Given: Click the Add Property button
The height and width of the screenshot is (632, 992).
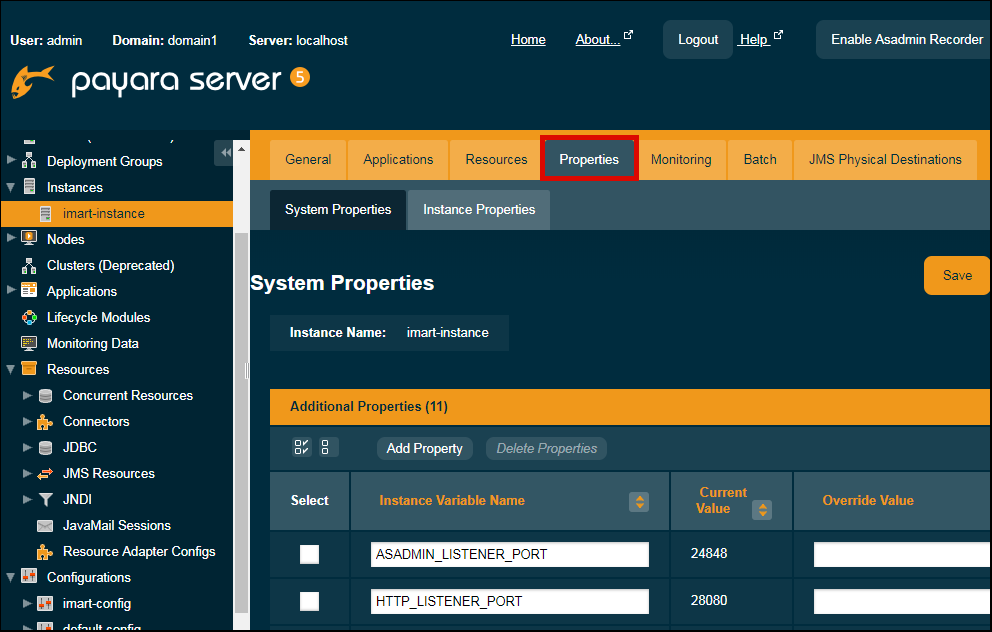Looking at the screenshot, I should click(x=424, y=448).
